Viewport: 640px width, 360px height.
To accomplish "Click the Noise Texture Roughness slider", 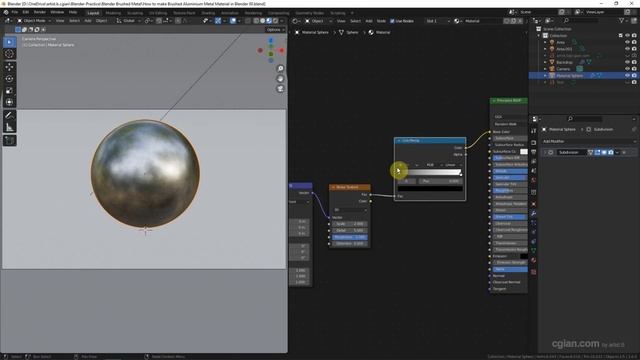I will click(350, 237).
